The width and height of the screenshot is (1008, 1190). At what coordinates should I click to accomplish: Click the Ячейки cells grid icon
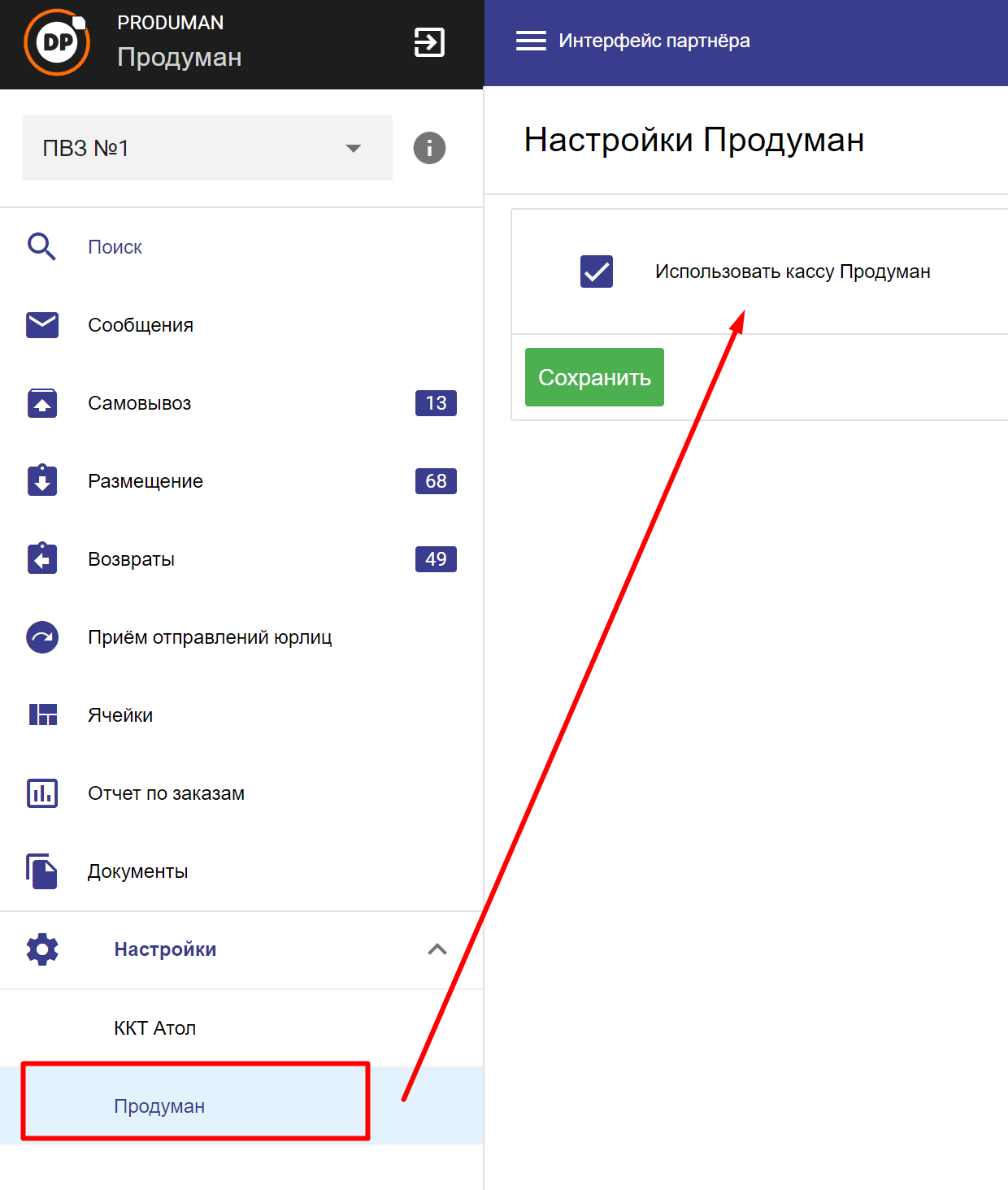(43, 714)
